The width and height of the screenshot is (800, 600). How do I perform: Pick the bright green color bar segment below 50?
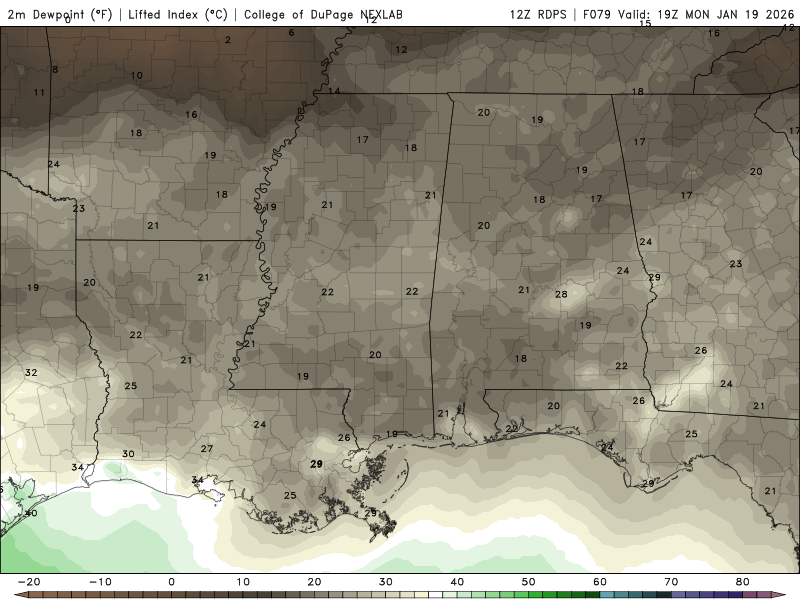535,594
